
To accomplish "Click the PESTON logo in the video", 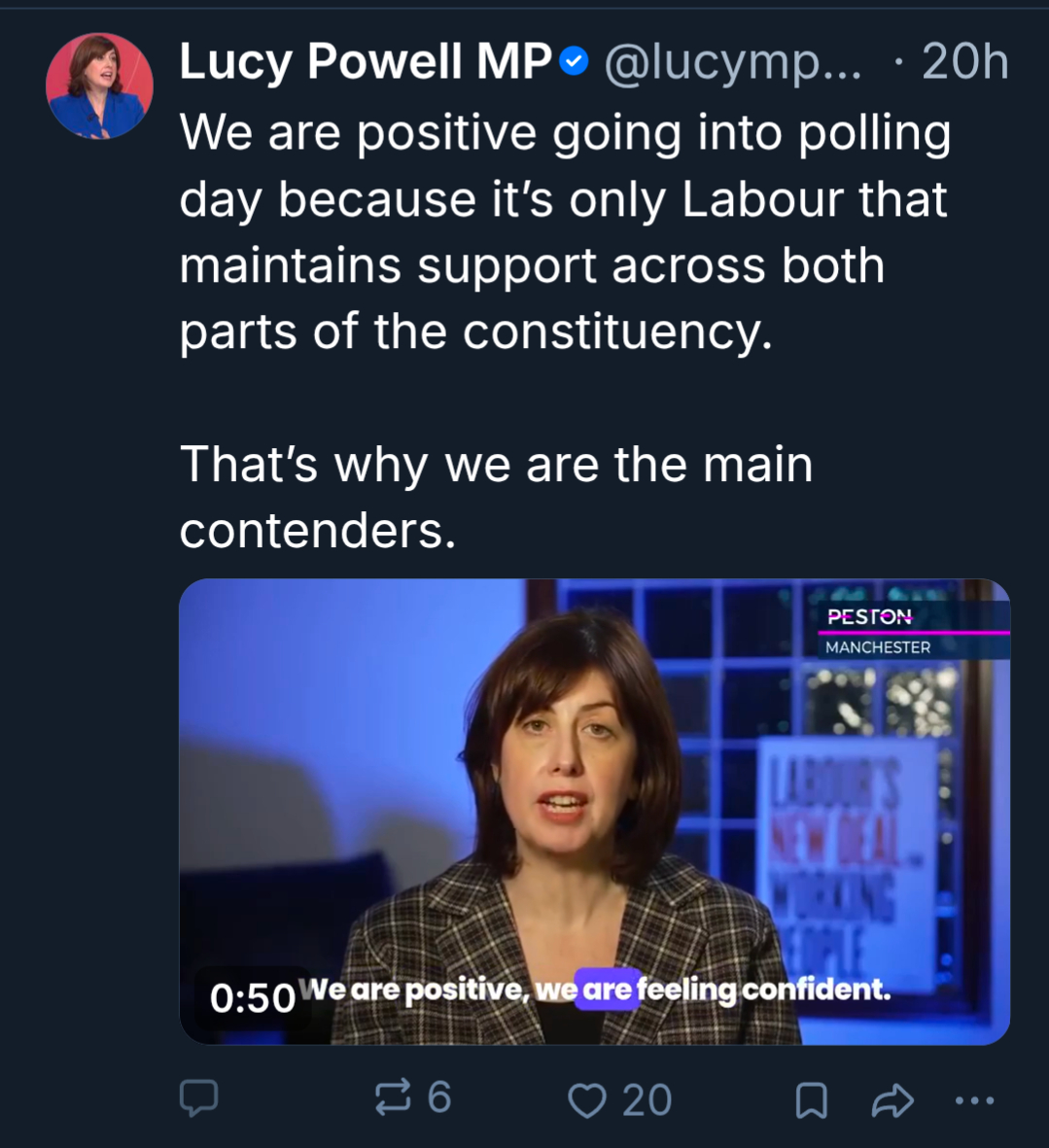I will [869, 616].
